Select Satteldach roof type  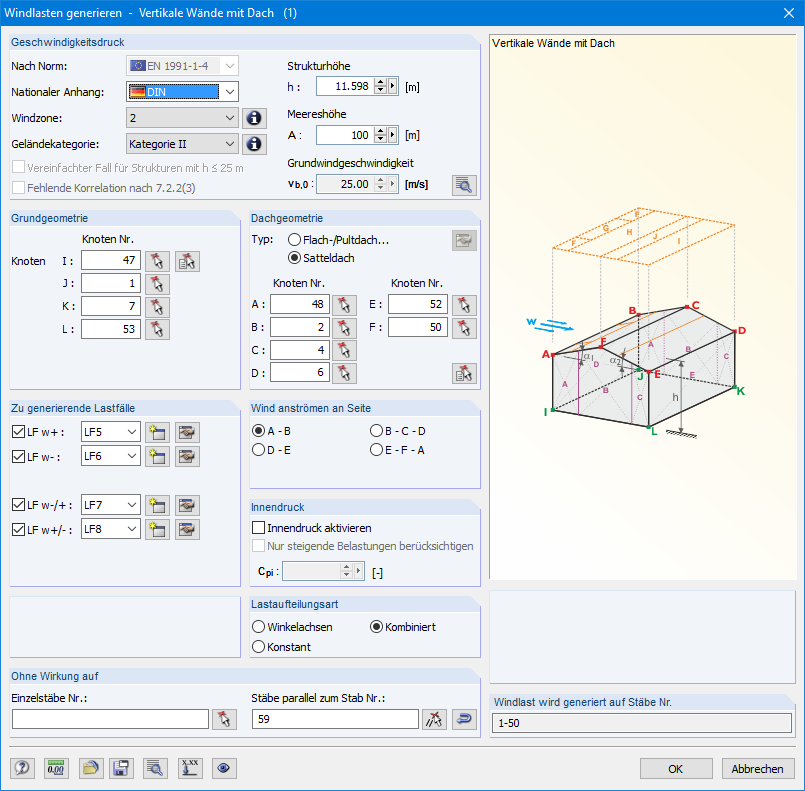(x=294, y=258)
